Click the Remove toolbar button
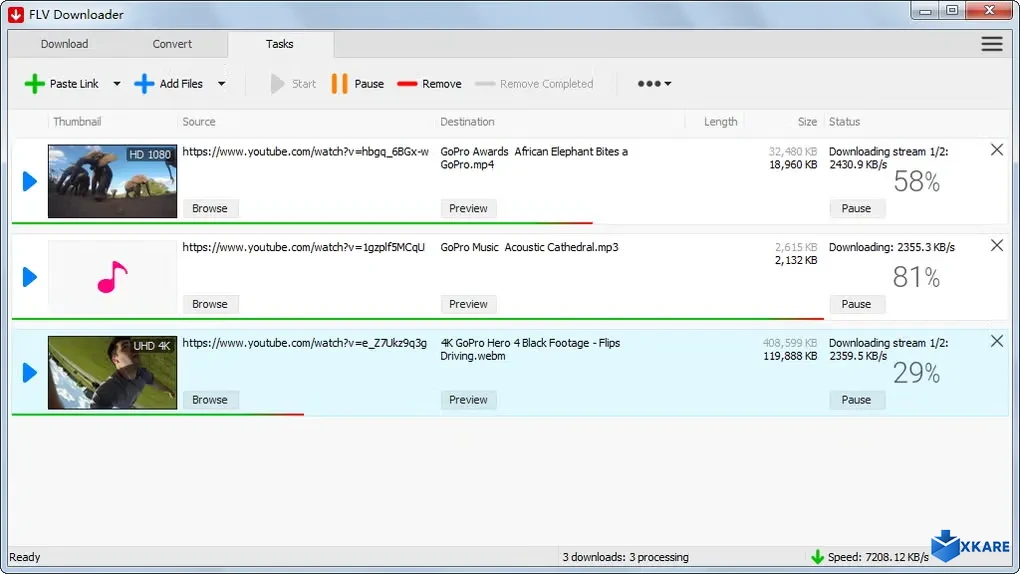Screen dimensions: 1020x574 [429, 83]
